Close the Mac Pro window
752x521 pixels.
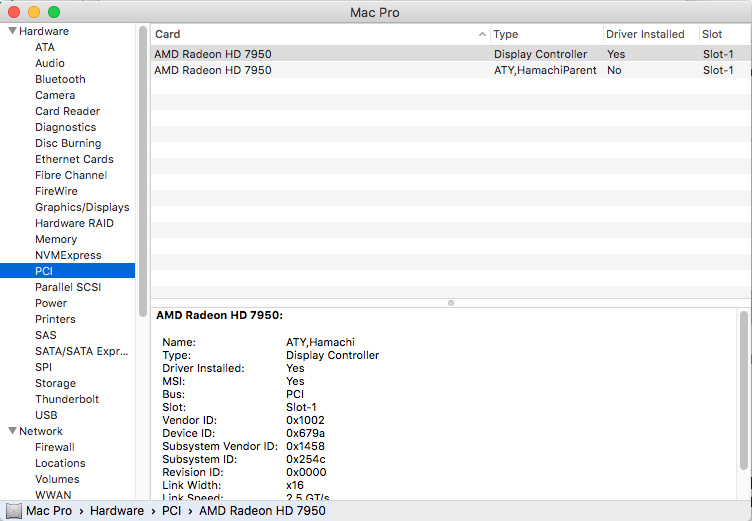click(x=14, y=12)
